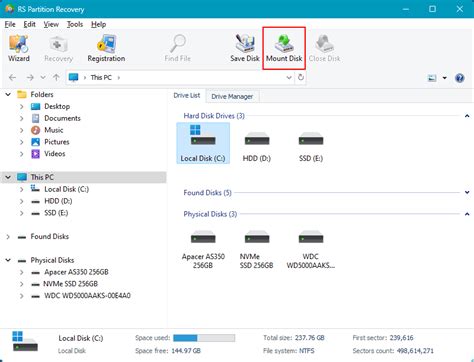
Task: Go forward with the right arrow
Action: [x=30, y=78]
